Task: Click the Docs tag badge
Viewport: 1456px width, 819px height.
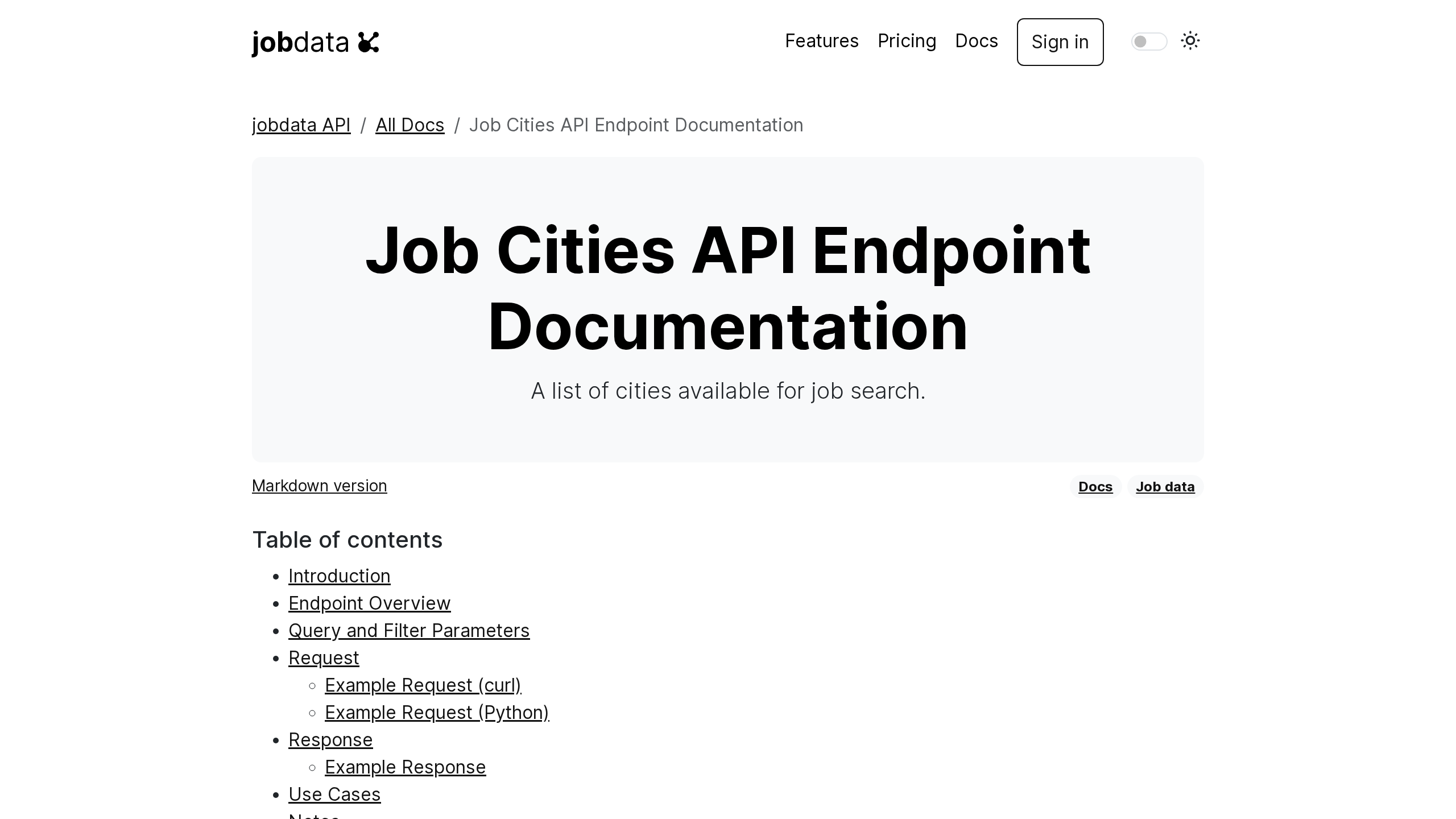Action: (1095, 487)
